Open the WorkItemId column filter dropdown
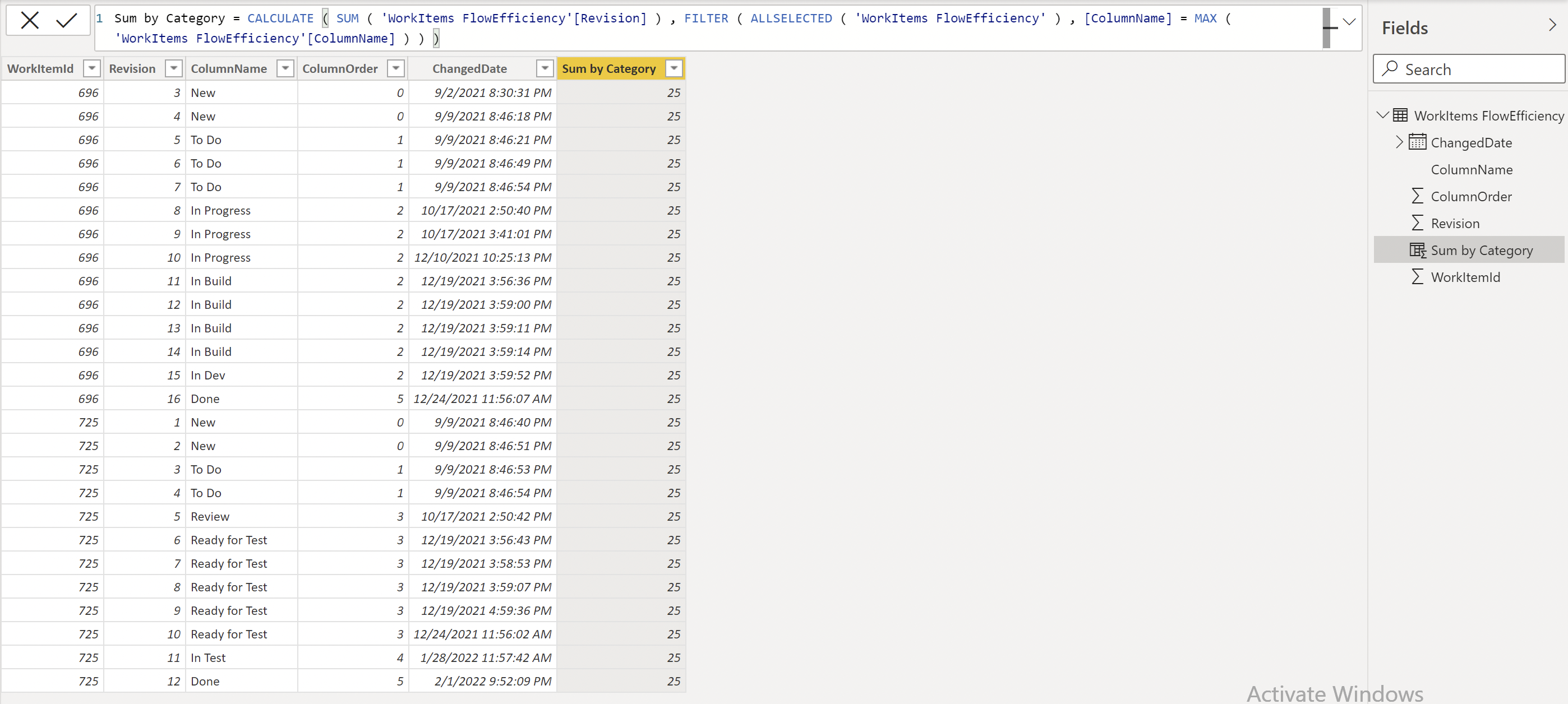This screenshot has height=704, width=1568. pos(92,68)
